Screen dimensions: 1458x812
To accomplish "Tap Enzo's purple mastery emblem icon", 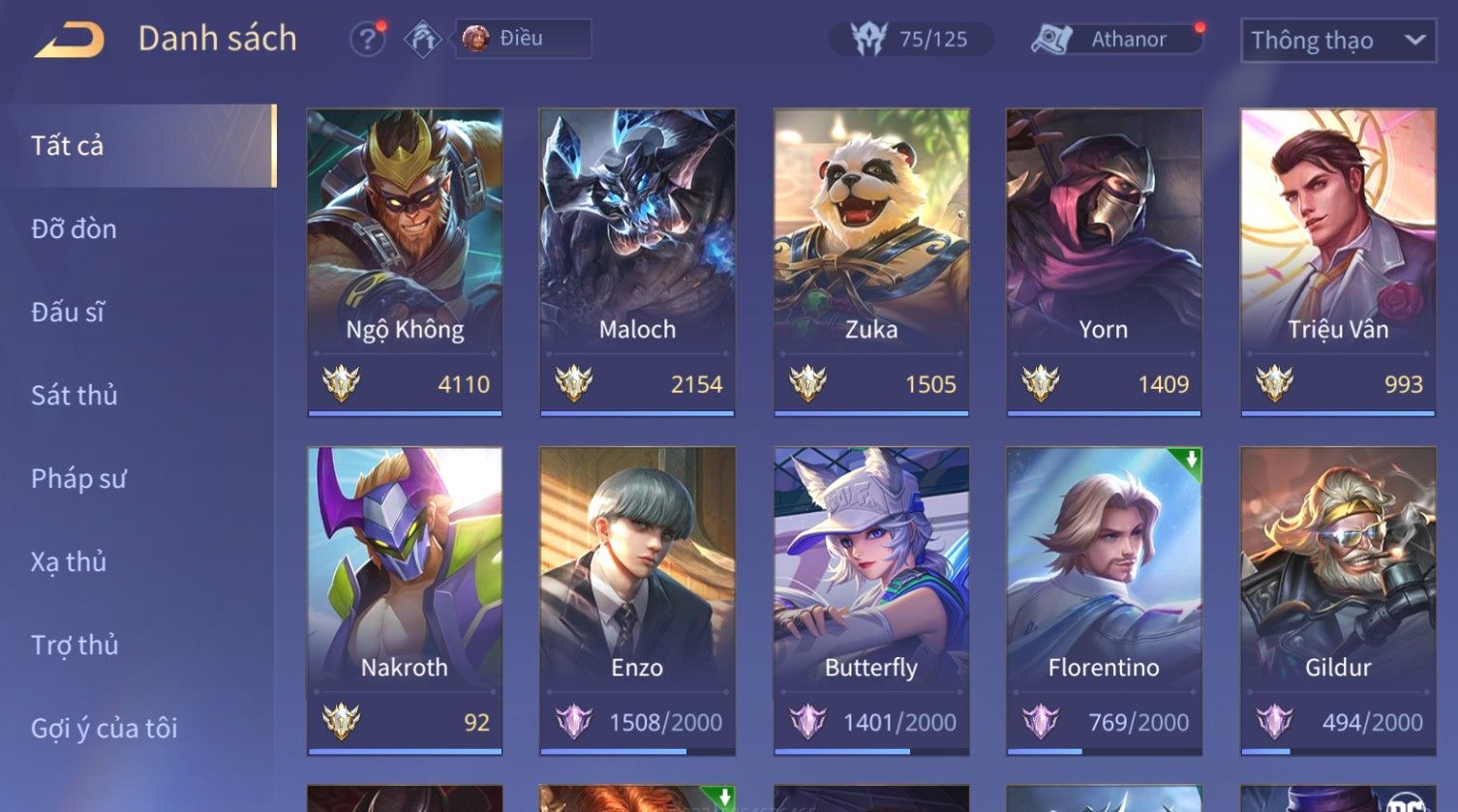I will point(573,722).
